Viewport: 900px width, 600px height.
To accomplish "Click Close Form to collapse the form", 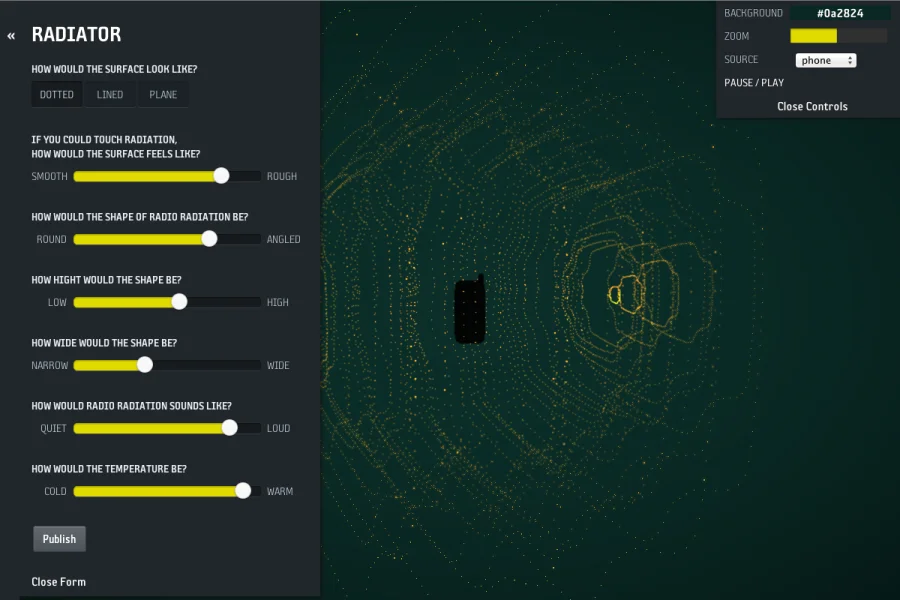I will point(58,582).
